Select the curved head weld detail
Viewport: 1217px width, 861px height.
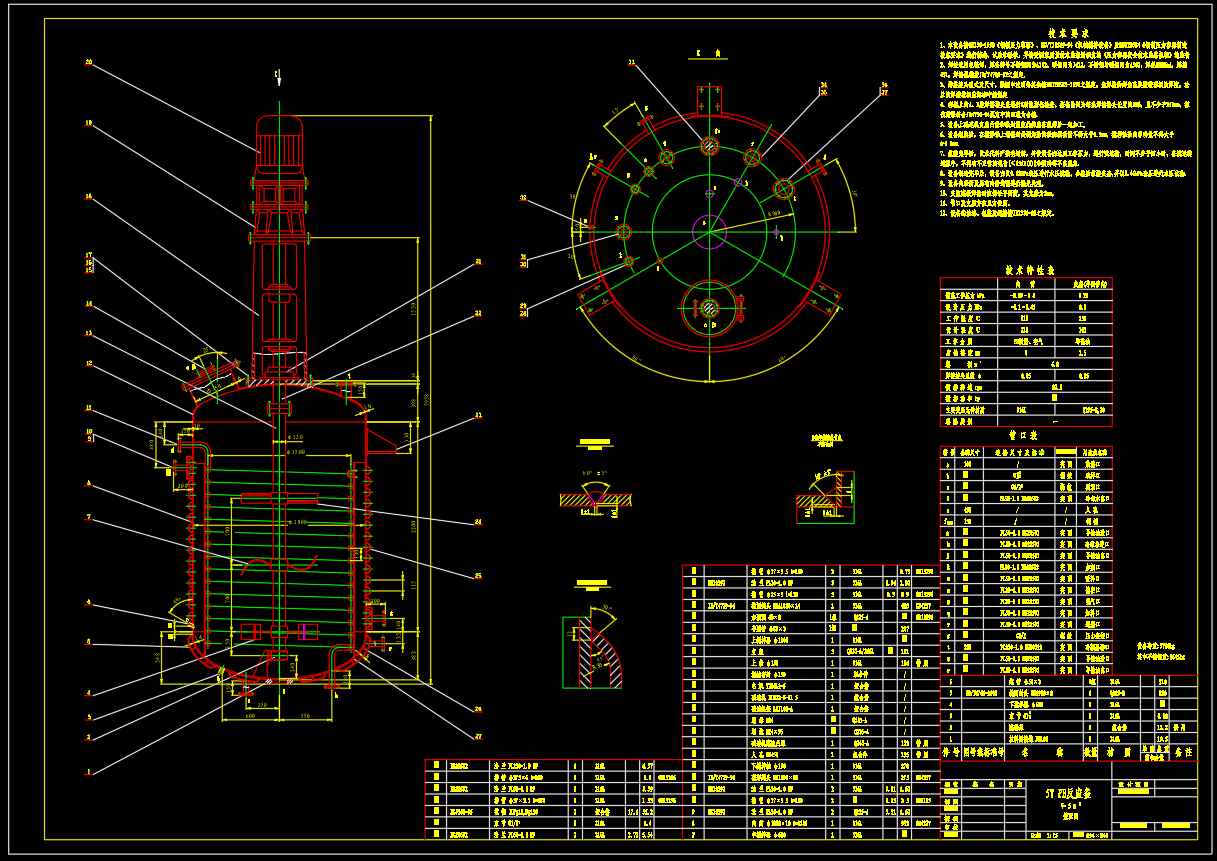click(x=592, y=650)
